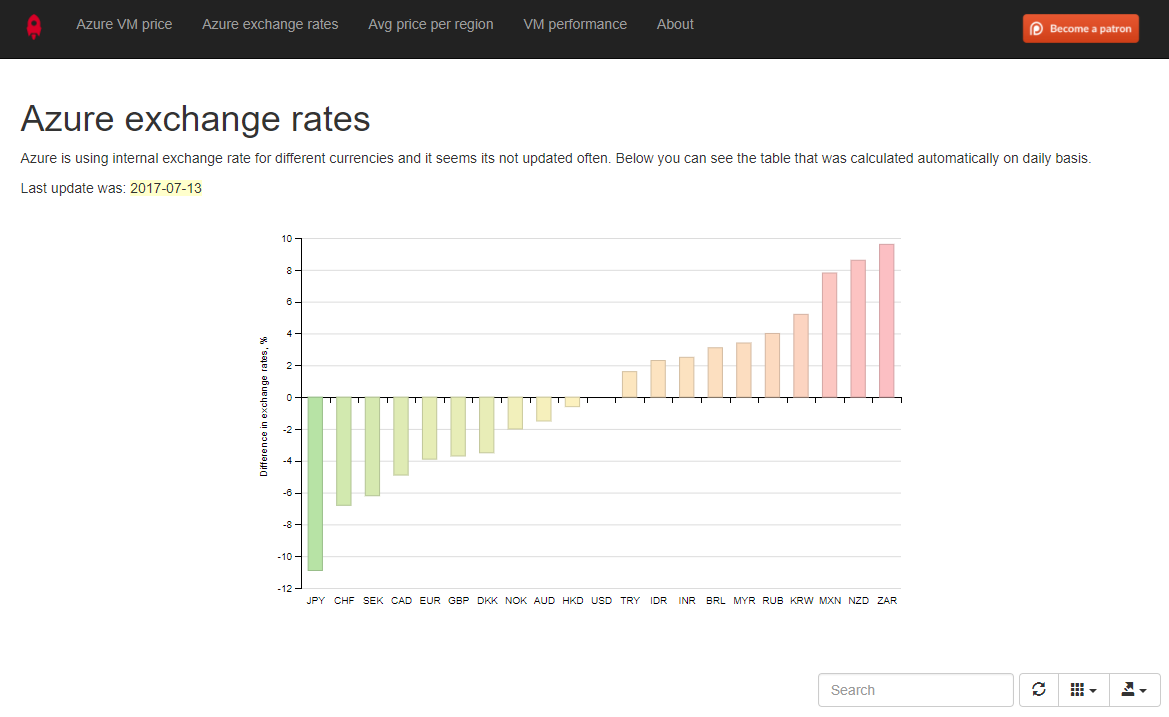The width and height of the screenshot is (1169, 717).
Task: Open Azure exchange rates nav item
Action: click(x=270, y=25)
